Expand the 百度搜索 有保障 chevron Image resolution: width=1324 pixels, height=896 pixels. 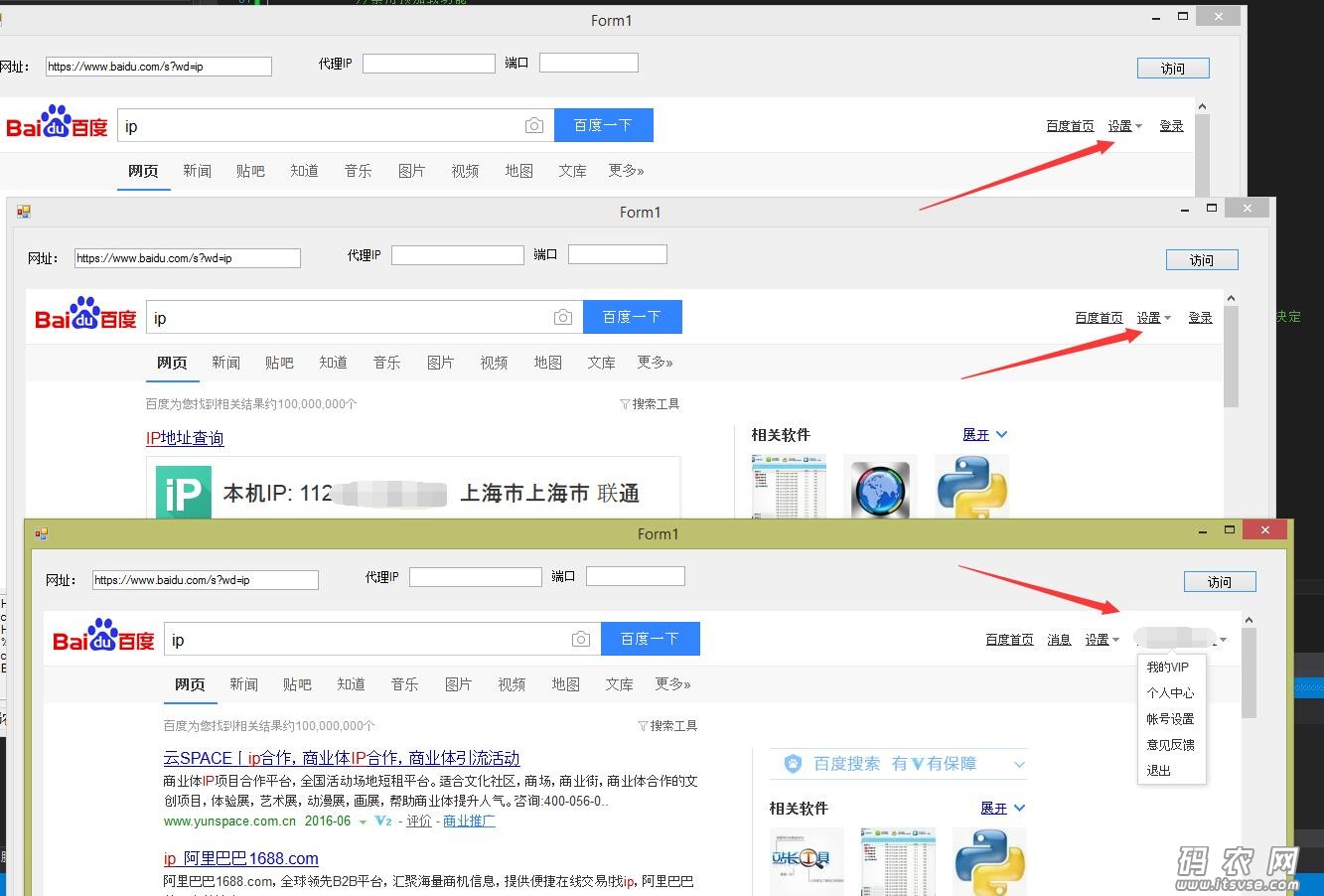pos(1019,764)
